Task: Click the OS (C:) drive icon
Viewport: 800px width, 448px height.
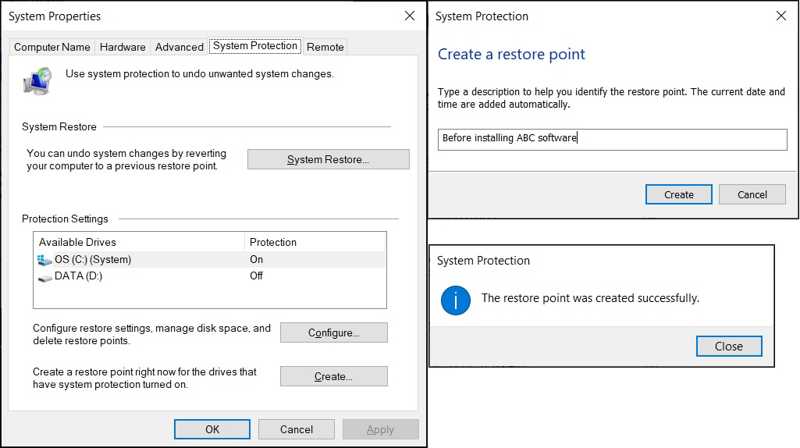Action: click(45, 260)
